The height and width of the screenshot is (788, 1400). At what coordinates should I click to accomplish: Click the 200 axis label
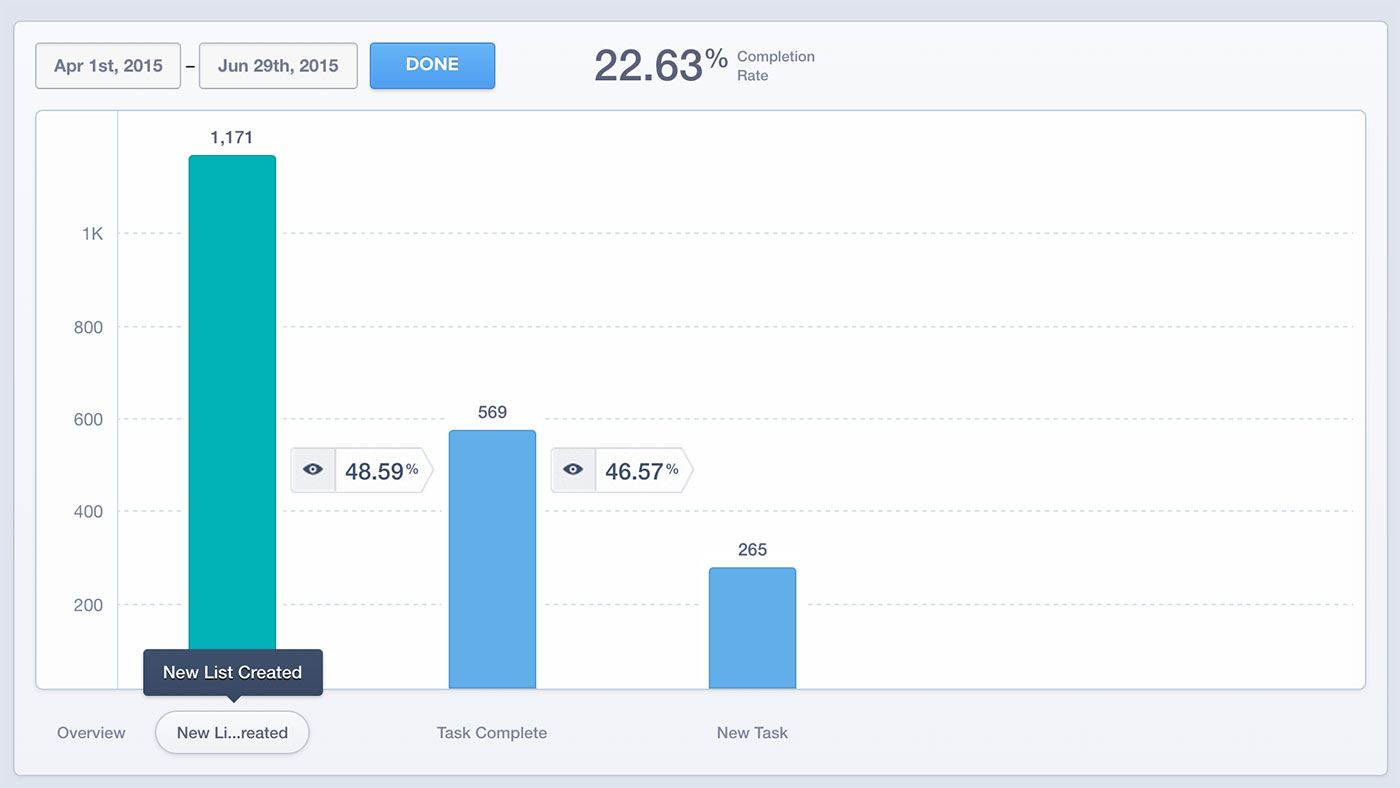click(x=89, y=605)
